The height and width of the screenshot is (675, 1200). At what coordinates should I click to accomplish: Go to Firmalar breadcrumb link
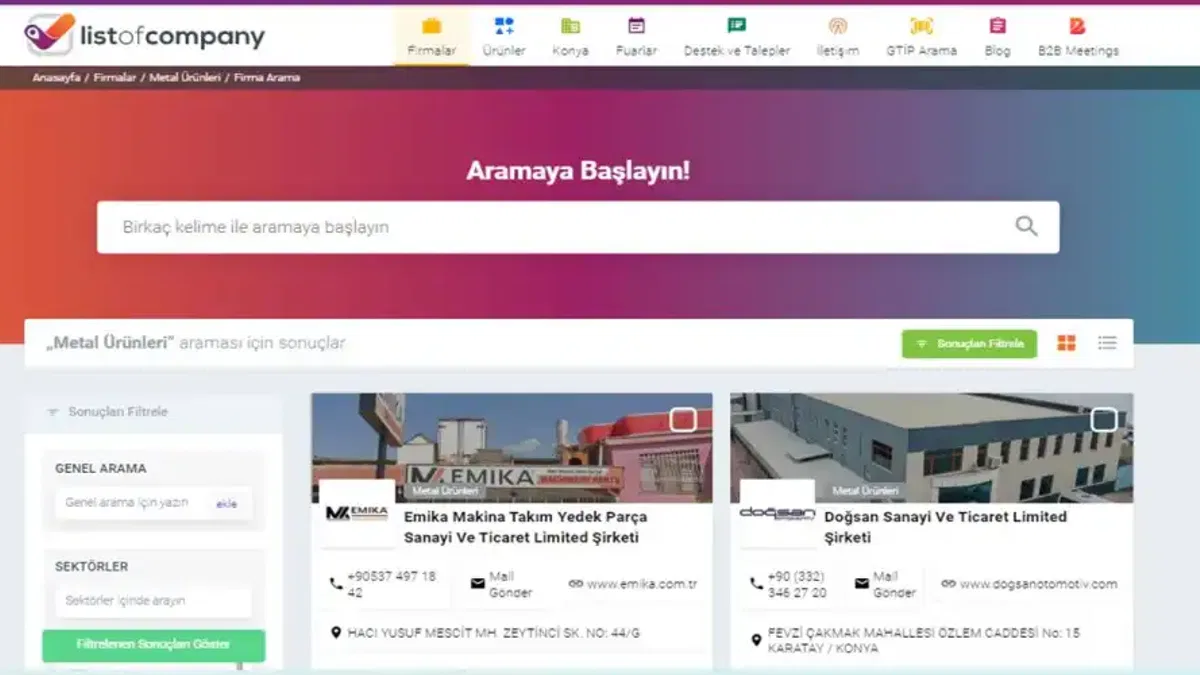tap(115, 77)
